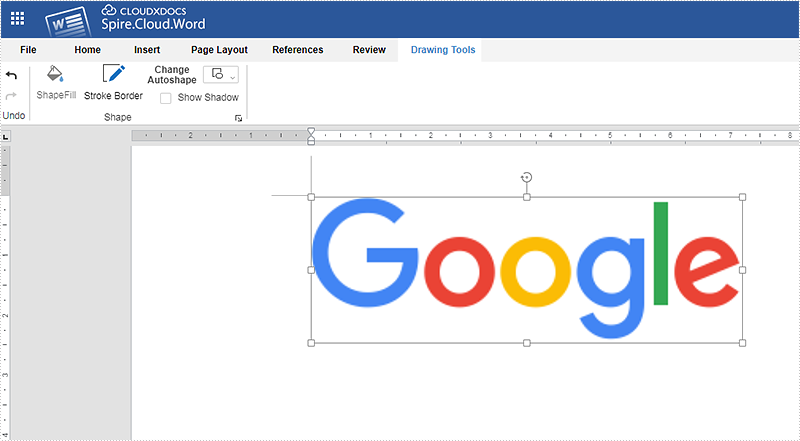800x441 pixels.
Task: Enable the Show Shadow checkbox
Action: tap(165, 98)
